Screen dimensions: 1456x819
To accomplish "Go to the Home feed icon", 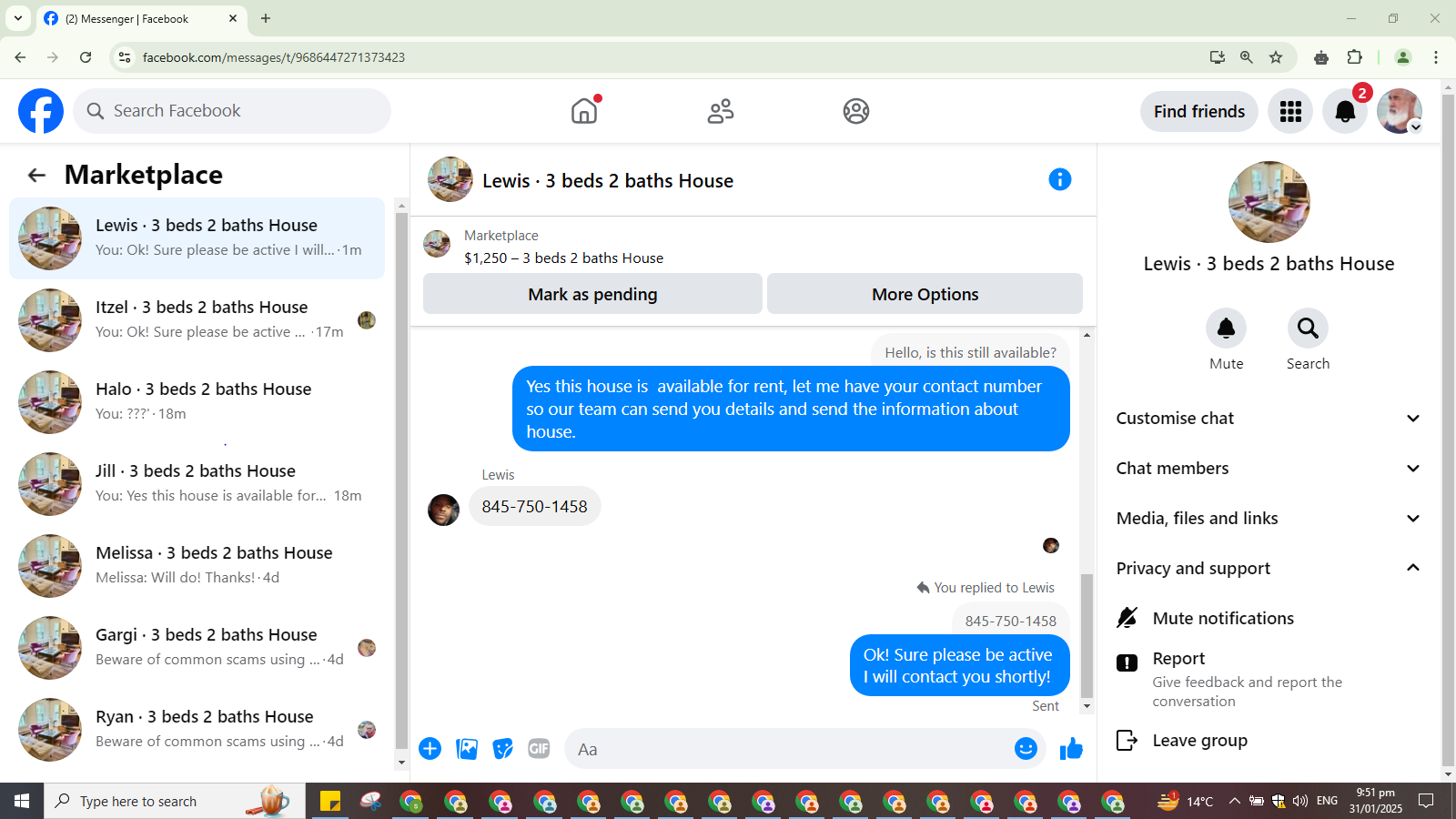I will click(584, 111).
